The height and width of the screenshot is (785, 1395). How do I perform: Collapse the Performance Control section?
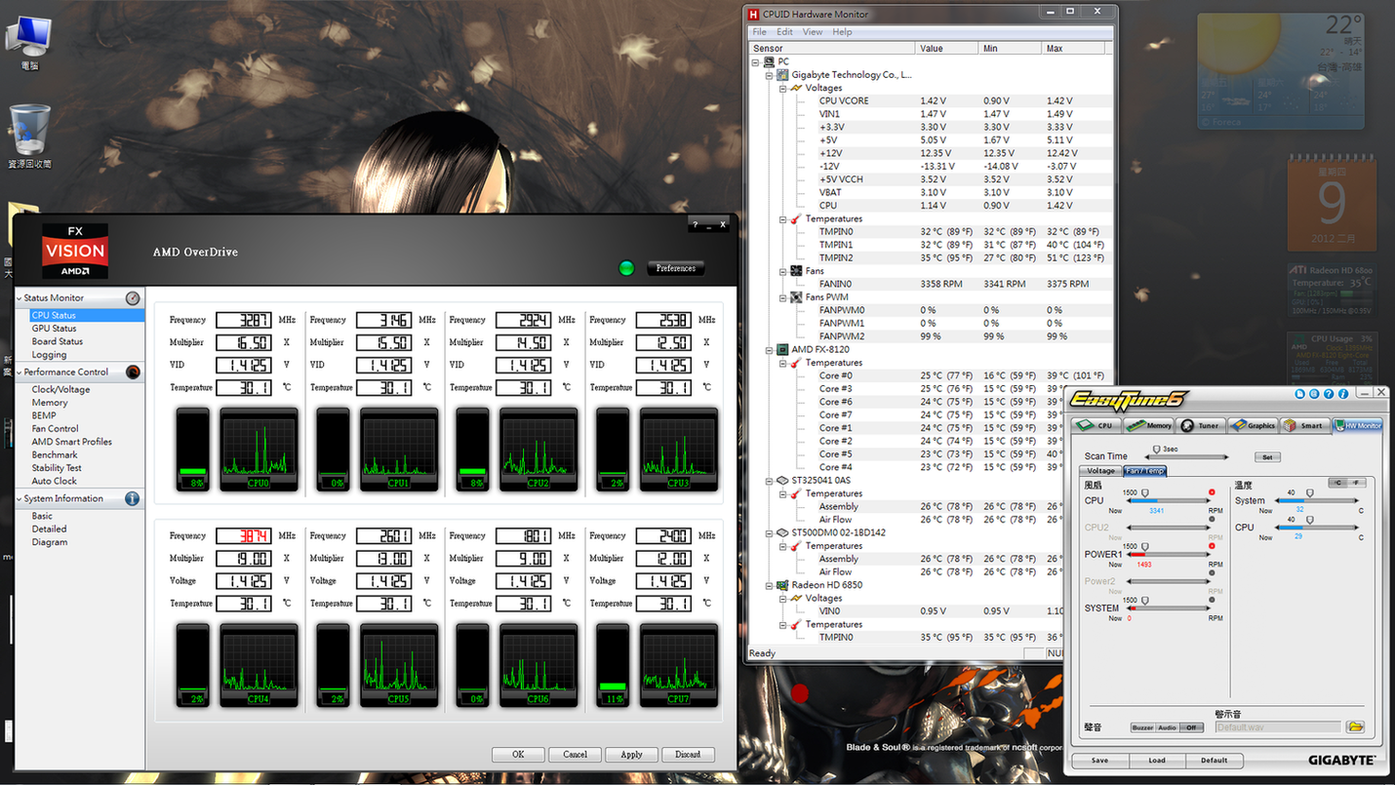coord(19,372)
